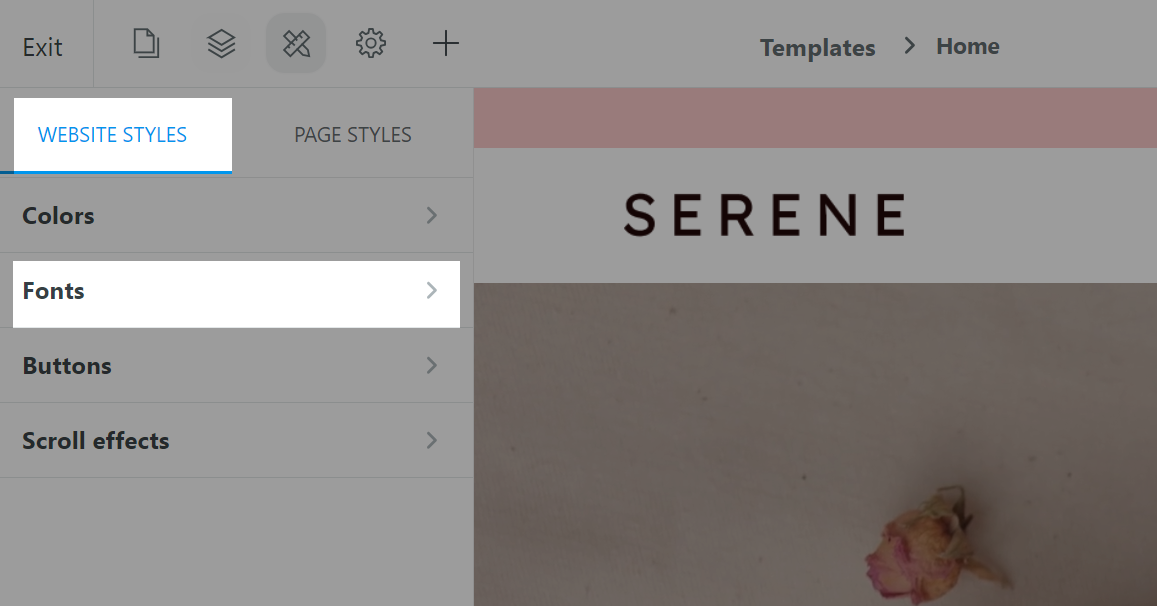Click the Templates breadcrumb link
Screen dimensions: 1157x606
click(818, 48)
